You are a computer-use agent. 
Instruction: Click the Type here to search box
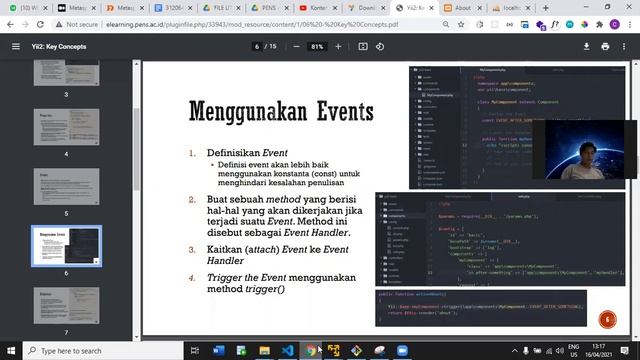[103, 351]
